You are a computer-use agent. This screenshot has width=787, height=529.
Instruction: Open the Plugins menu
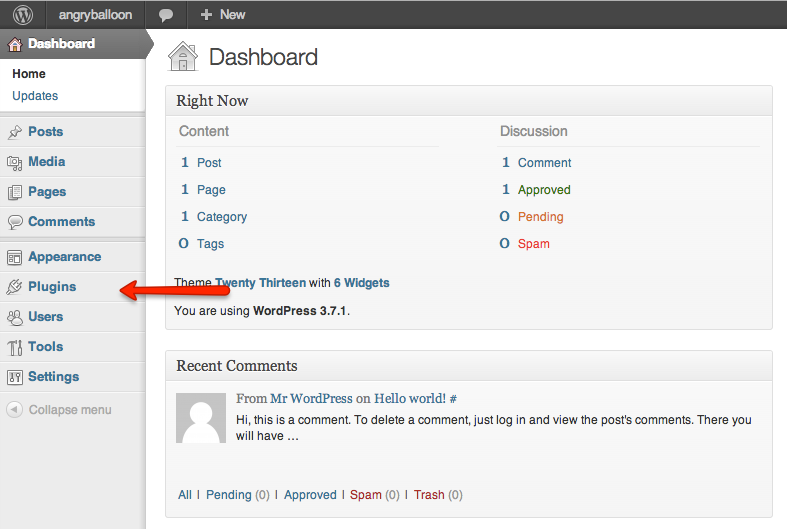pyautogui.click(x=52, y=287)
